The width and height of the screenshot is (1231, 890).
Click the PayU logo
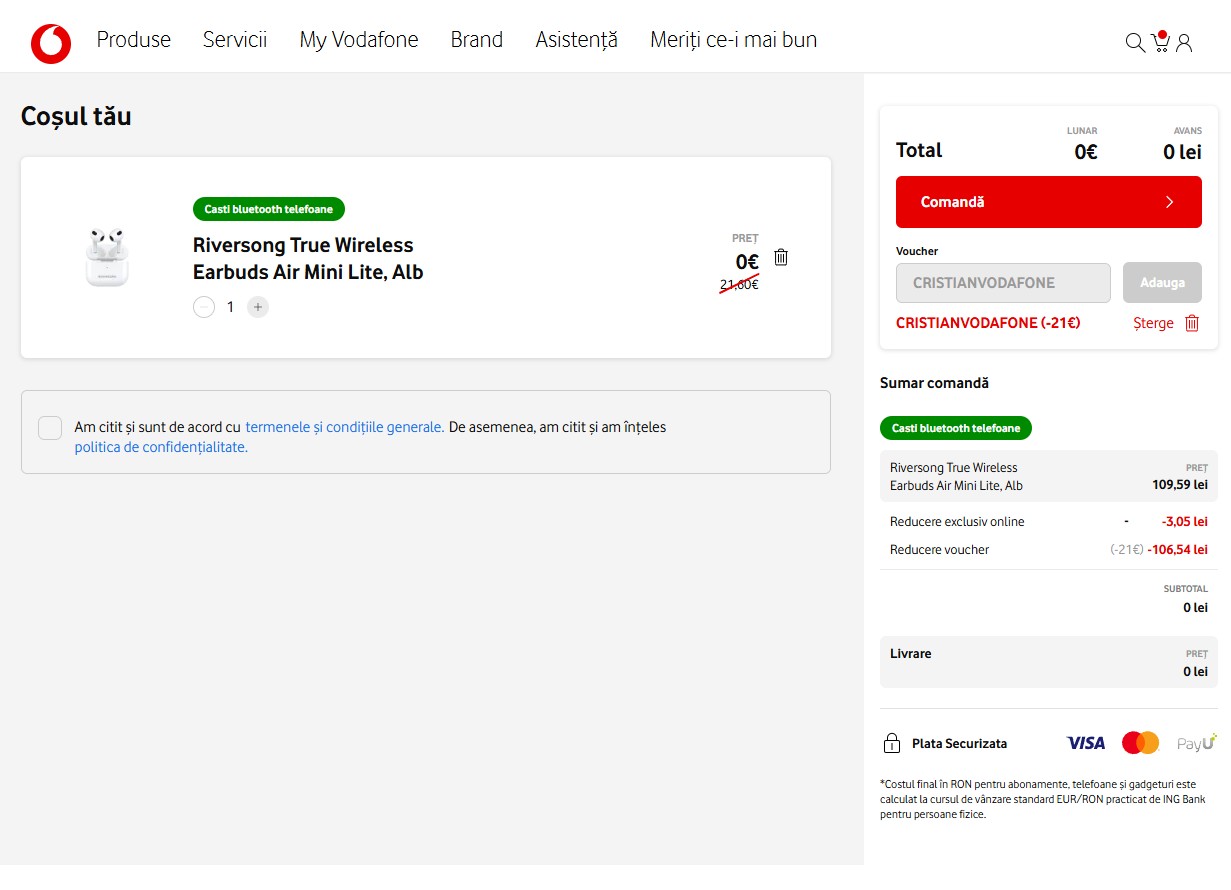click(x=1197, y=743)
